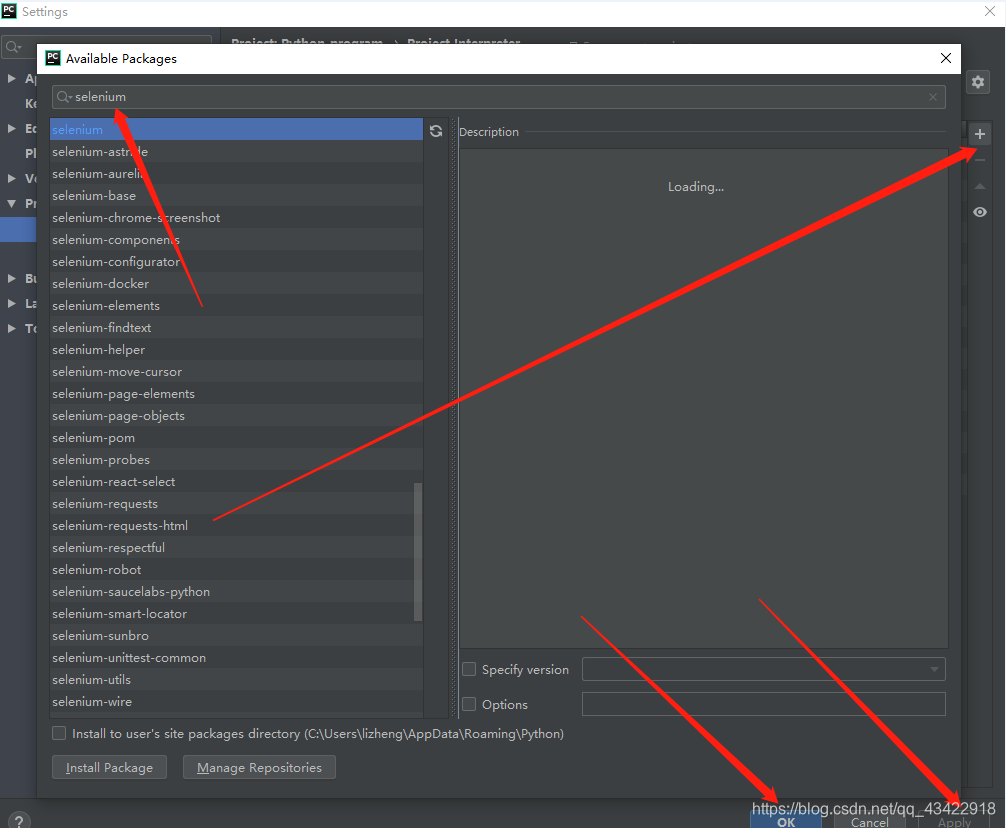Click Cancel in the Settings window

point(869,822)
